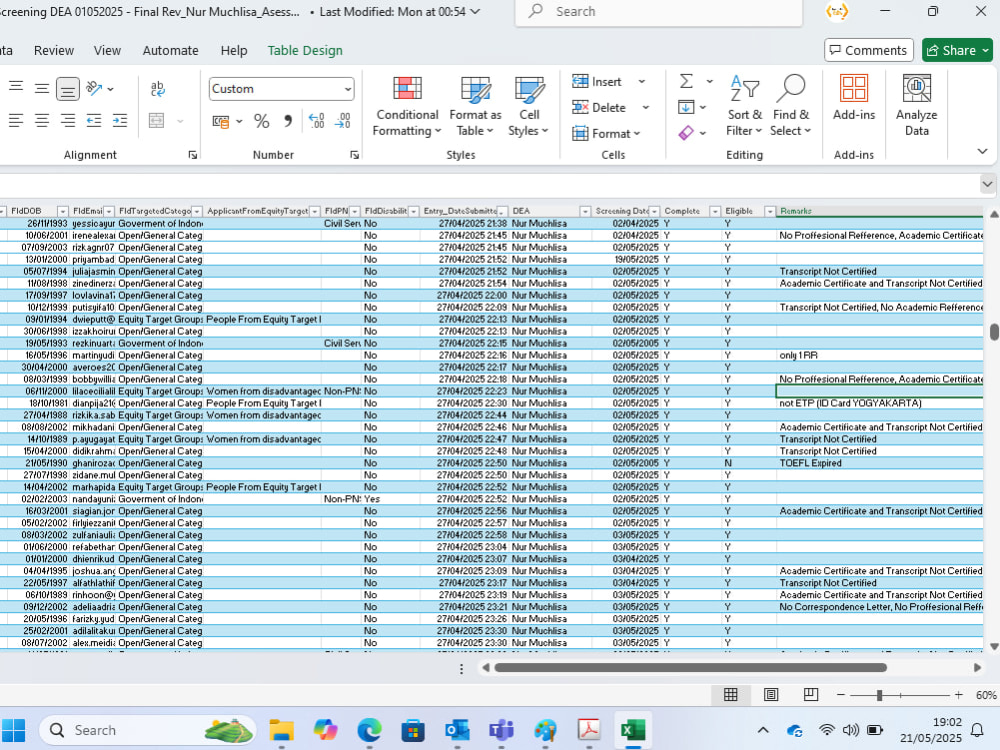Open the Table Design tab
The width and height of the screenshot is (1000, 750).
coord(305,50)
